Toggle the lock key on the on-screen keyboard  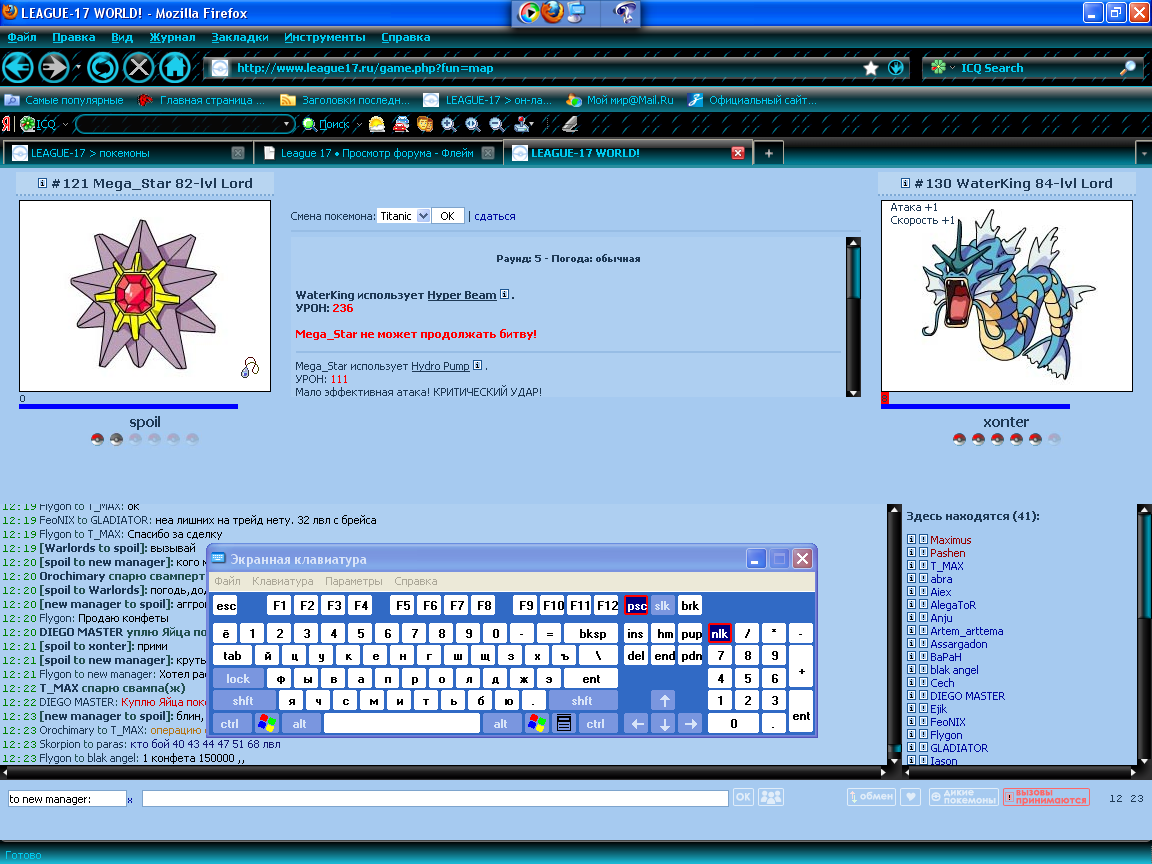(238, 679)
